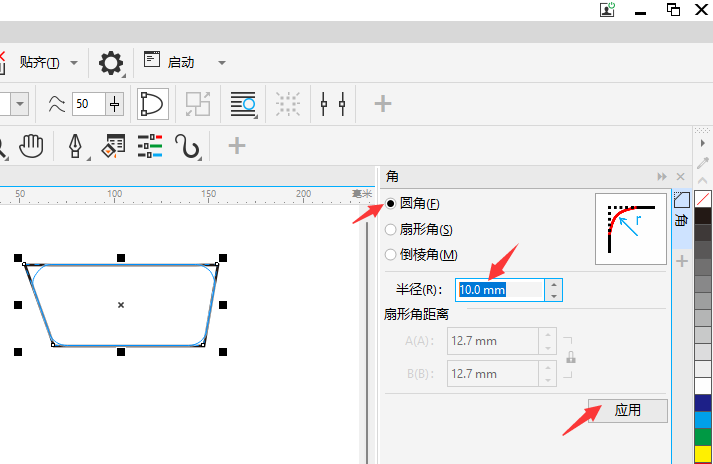Viewport: 713px width, 464px height.
Task: Select the Chamfer (倒棱角) radio option
Action: [x=390, y=255]
